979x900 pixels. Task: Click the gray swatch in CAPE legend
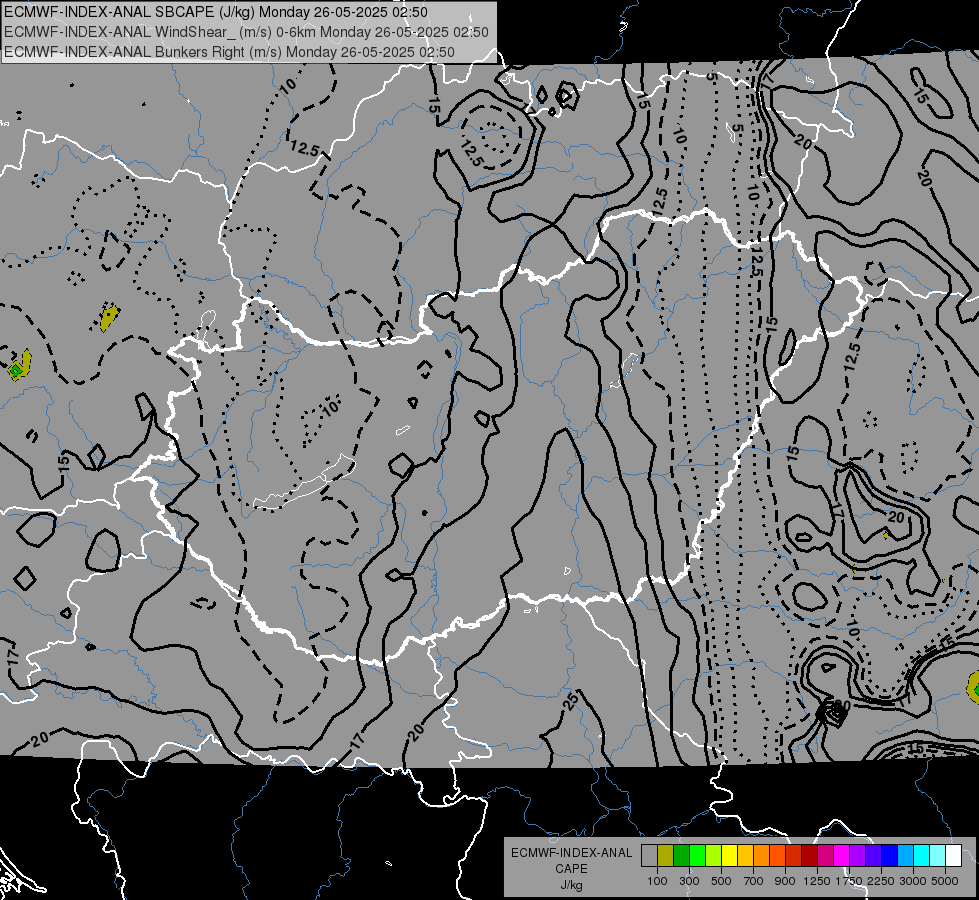[649, 855]
